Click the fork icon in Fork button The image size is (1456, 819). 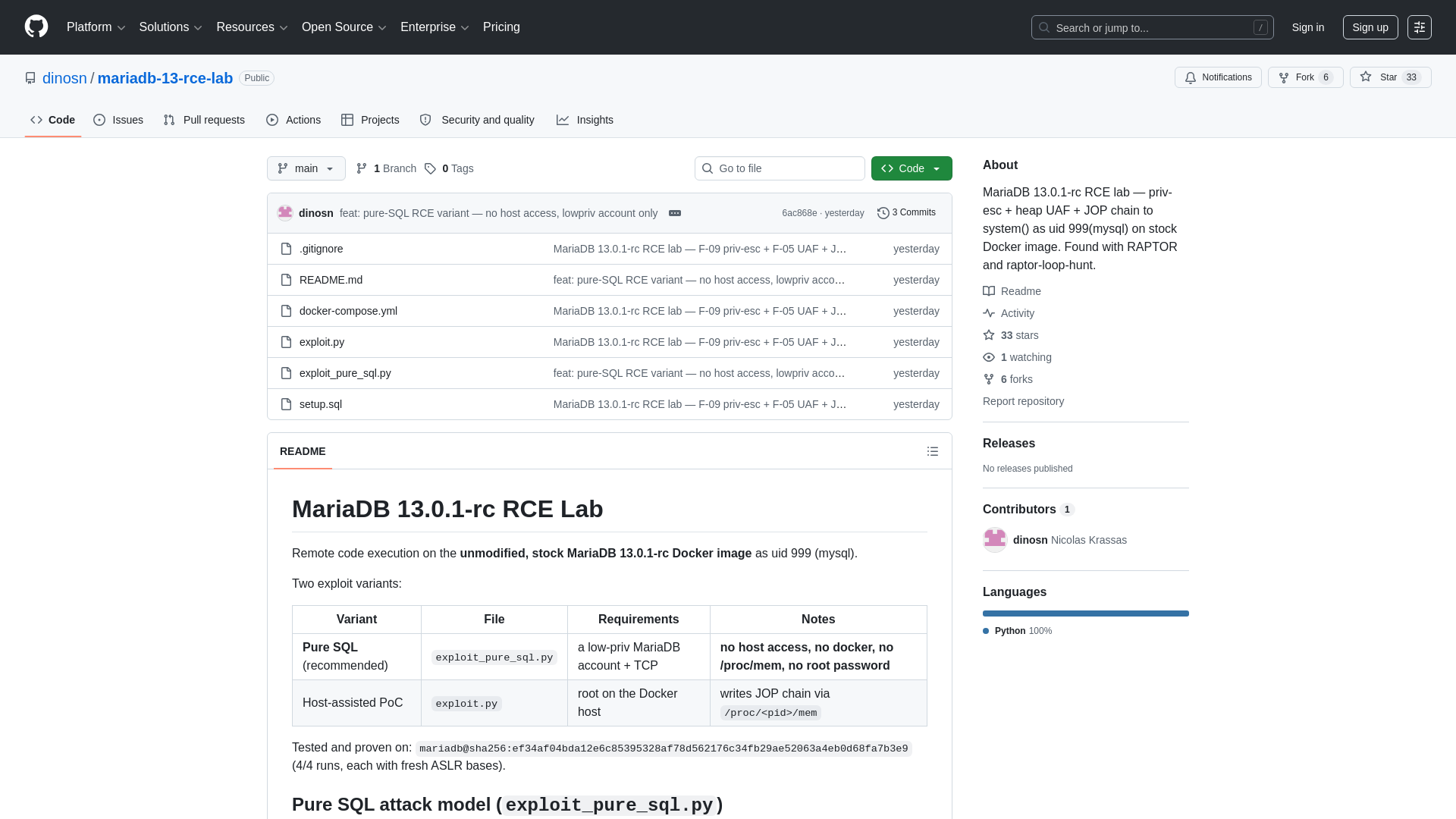point(1284,77)
